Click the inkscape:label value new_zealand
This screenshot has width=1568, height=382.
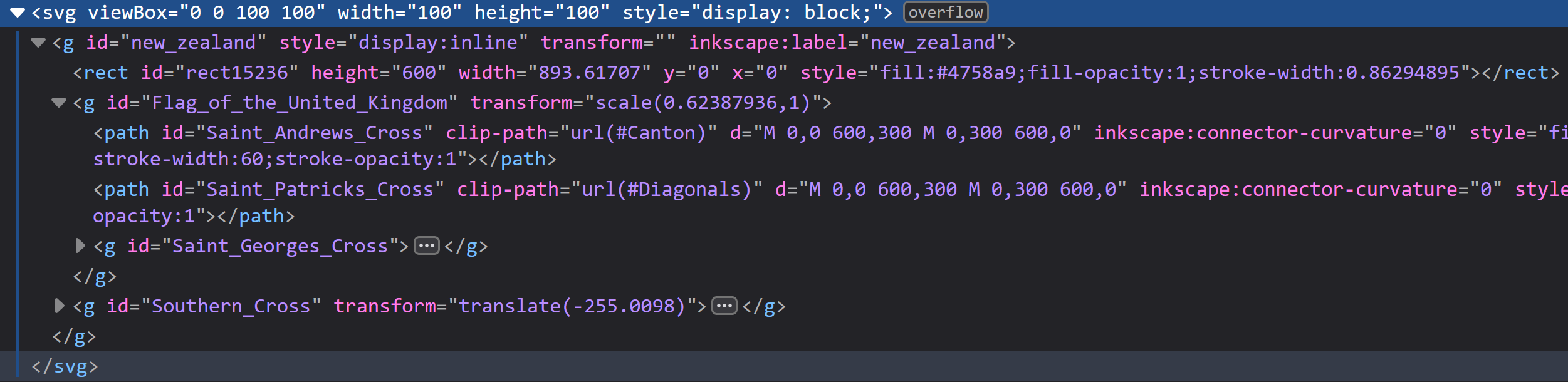pyautogui.click(x=933, y=43)
